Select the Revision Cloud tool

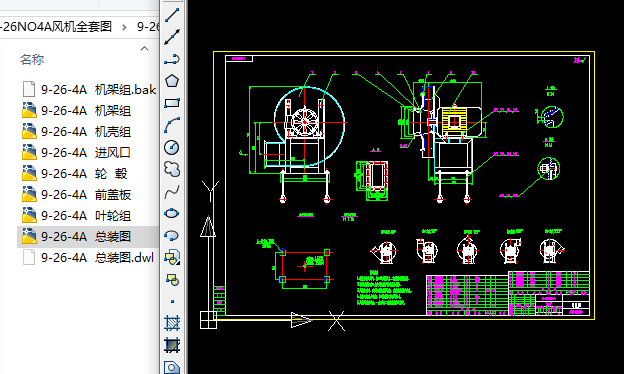(x=172, y=169)
